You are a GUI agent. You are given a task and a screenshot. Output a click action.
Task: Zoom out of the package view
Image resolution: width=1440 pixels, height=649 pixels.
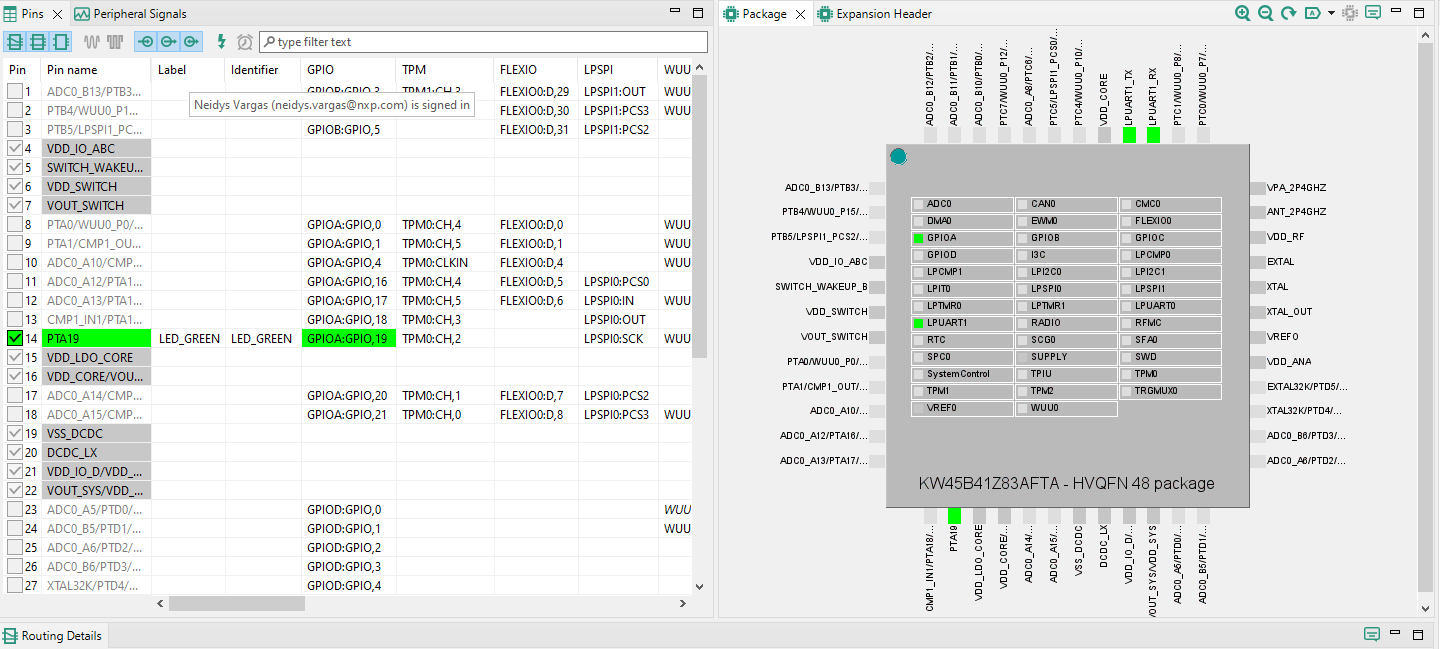point(1265,13)
